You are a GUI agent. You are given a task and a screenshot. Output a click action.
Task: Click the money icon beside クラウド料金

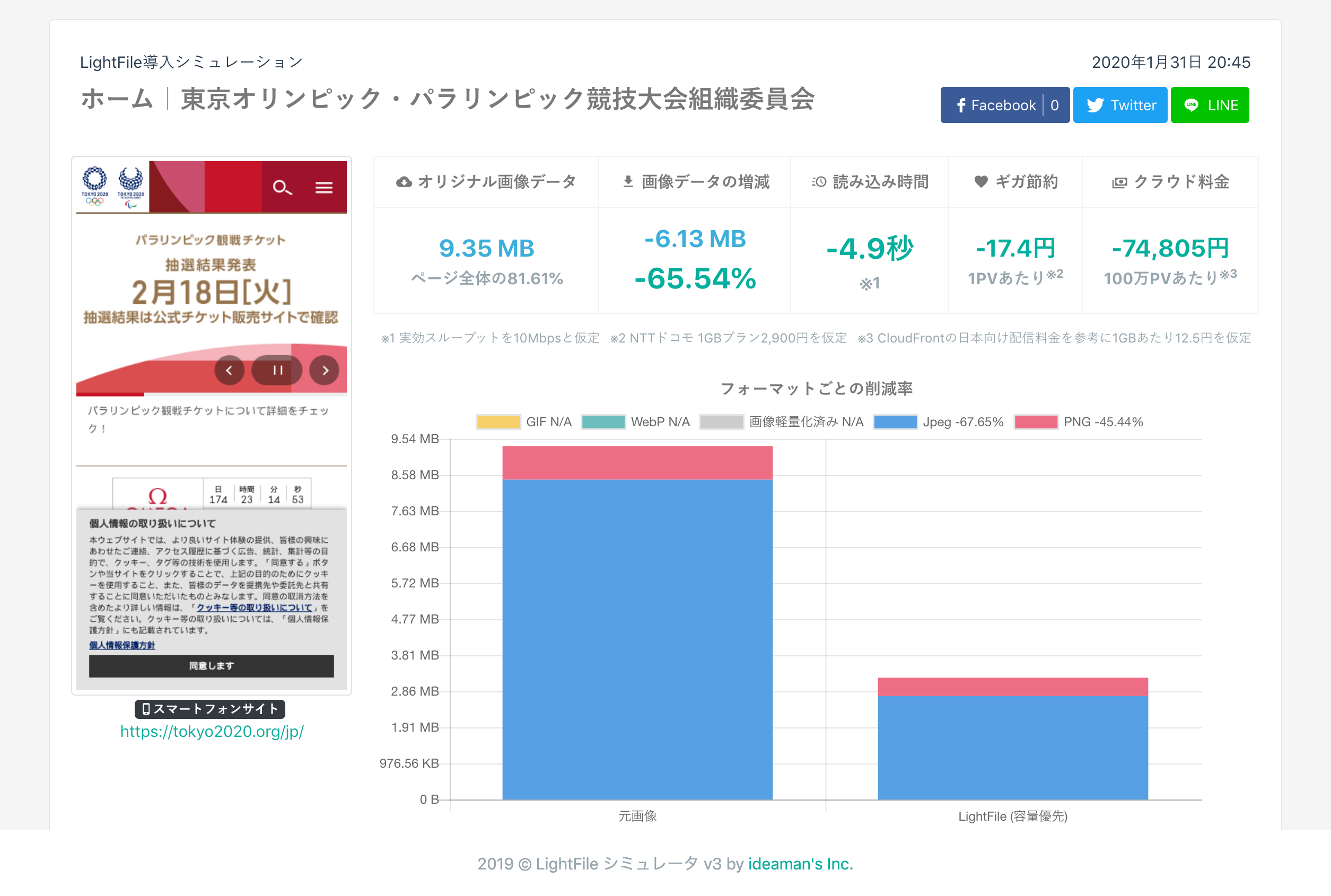click(x=1119, y=182)
